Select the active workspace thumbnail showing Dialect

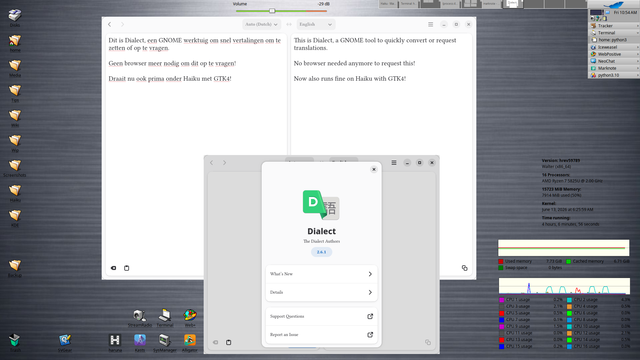point(512,4)
